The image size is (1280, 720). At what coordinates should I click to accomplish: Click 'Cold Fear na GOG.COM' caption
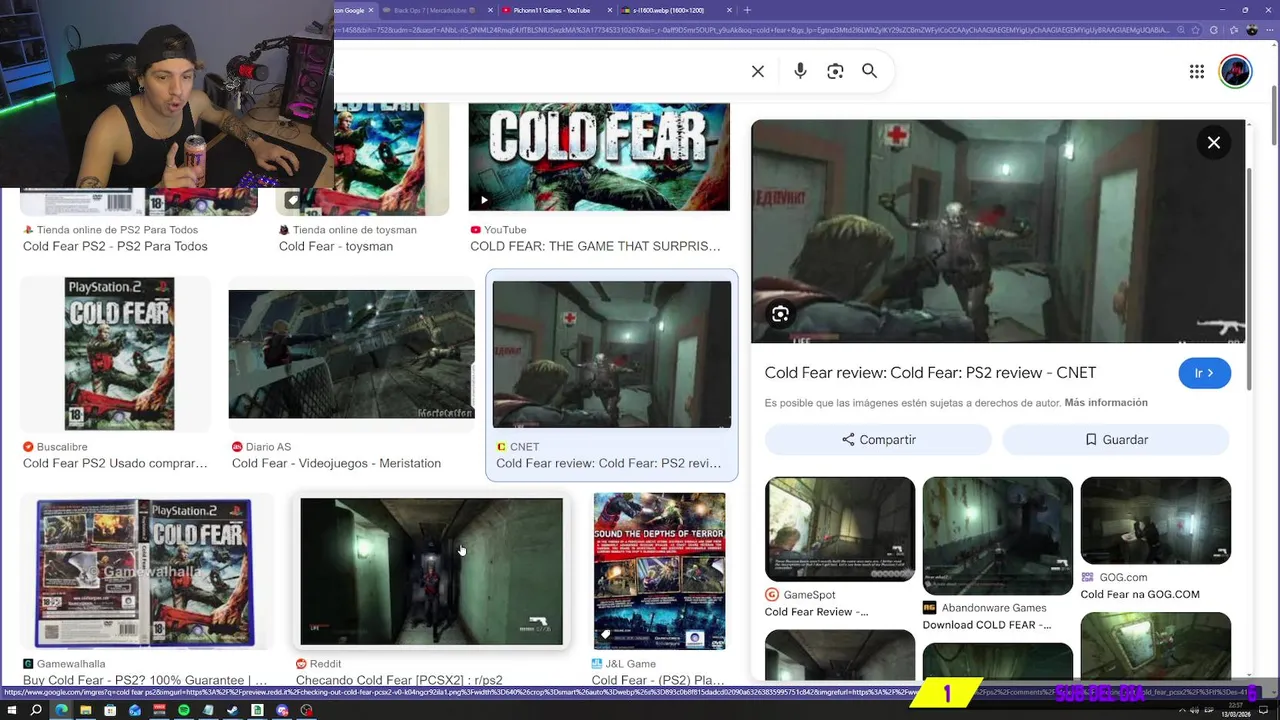click(1140, 594)
